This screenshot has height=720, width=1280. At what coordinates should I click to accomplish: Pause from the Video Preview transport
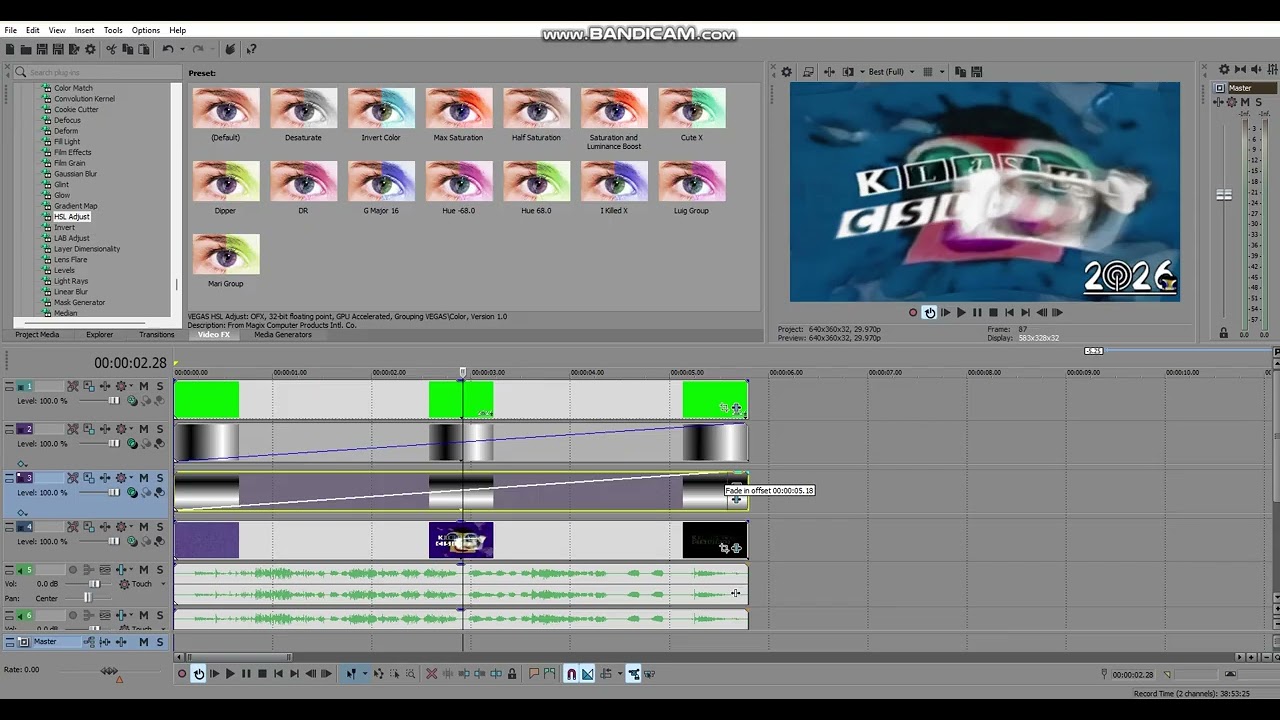(x=977, y=313)
